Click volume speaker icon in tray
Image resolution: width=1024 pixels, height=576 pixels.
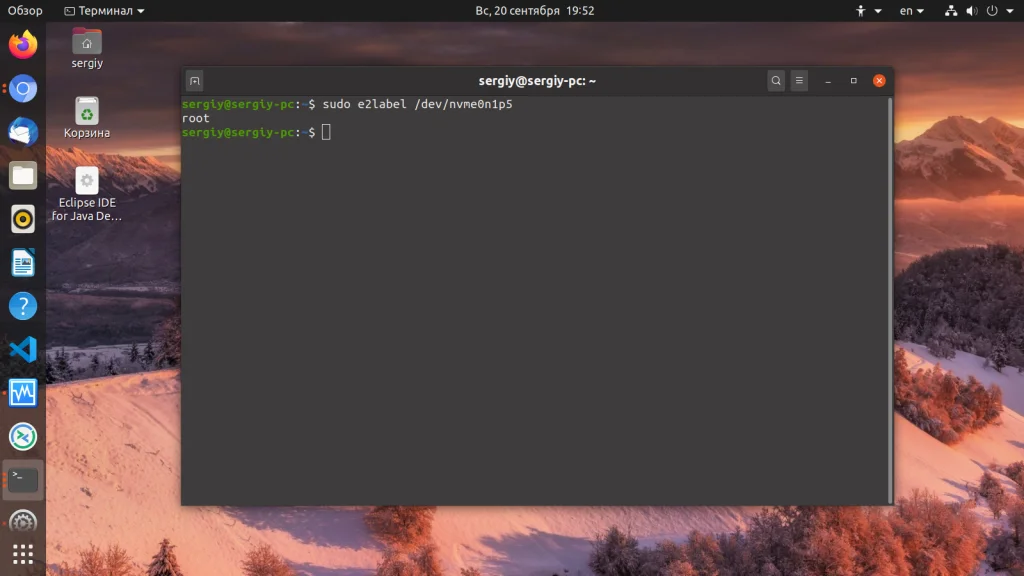point(972,10)
